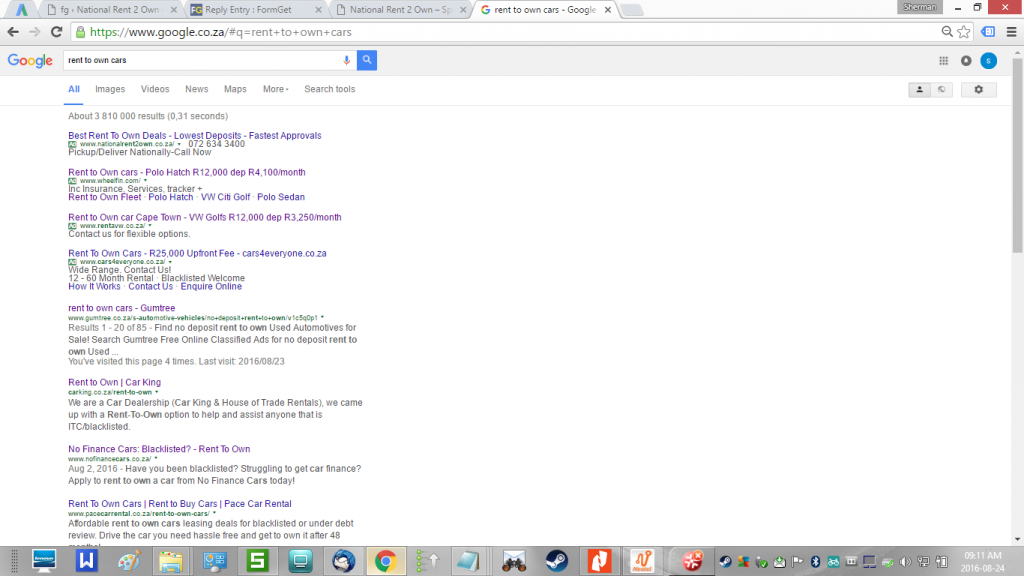Expand arrow next to pacecarrental.co.za URL

click(x=214, y=514)
